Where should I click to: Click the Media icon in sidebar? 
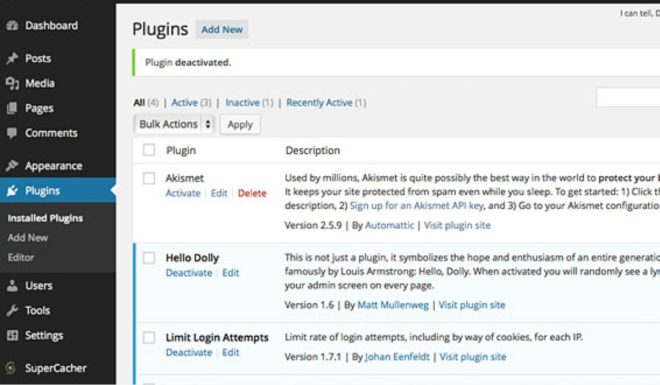click(x=12, y=83)
